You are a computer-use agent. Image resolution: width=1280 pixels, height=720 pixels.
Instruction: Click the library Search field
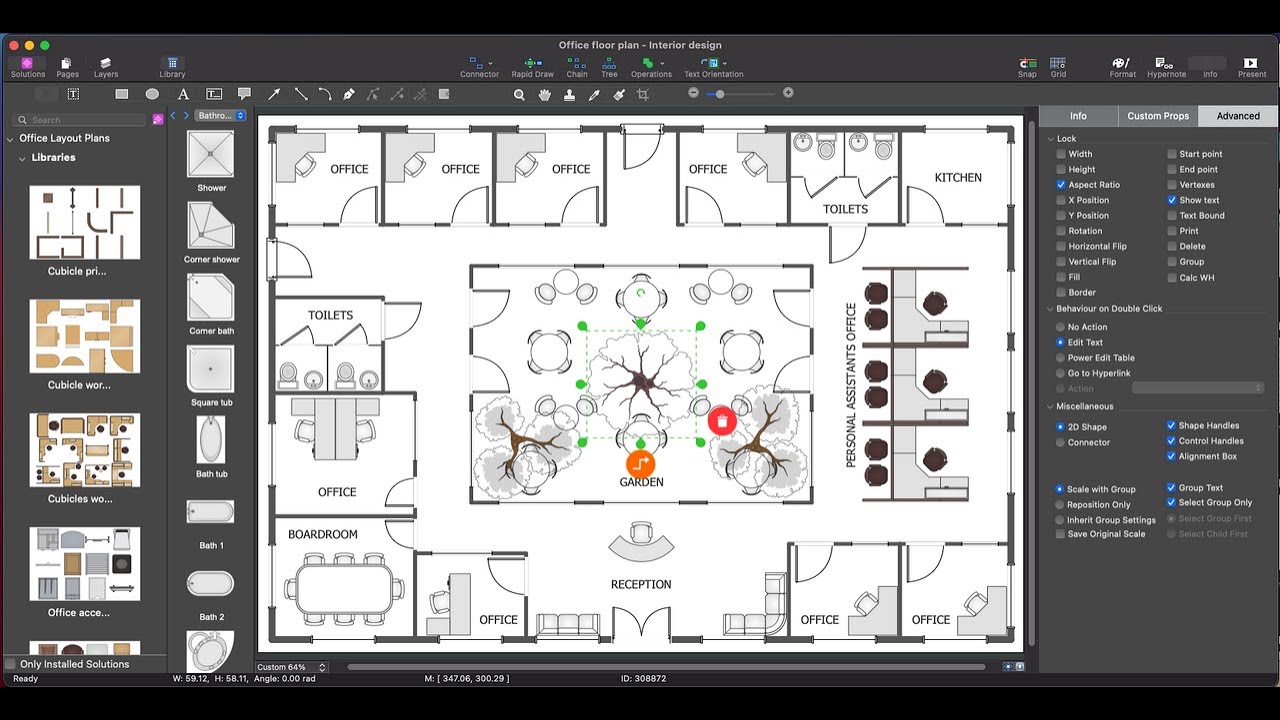point(80,120)
